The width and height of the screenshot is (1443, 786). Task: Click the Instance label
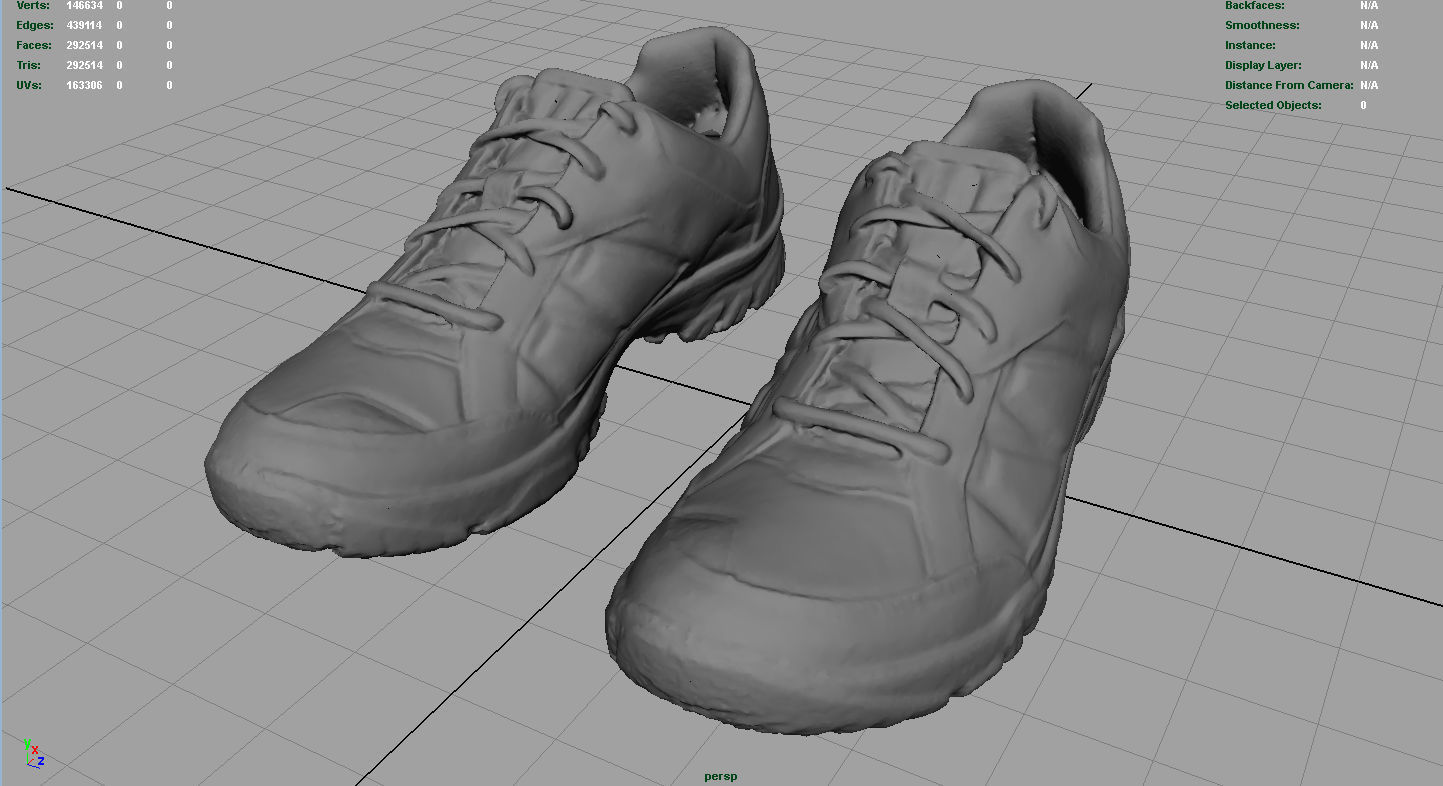coord(1250,45)
